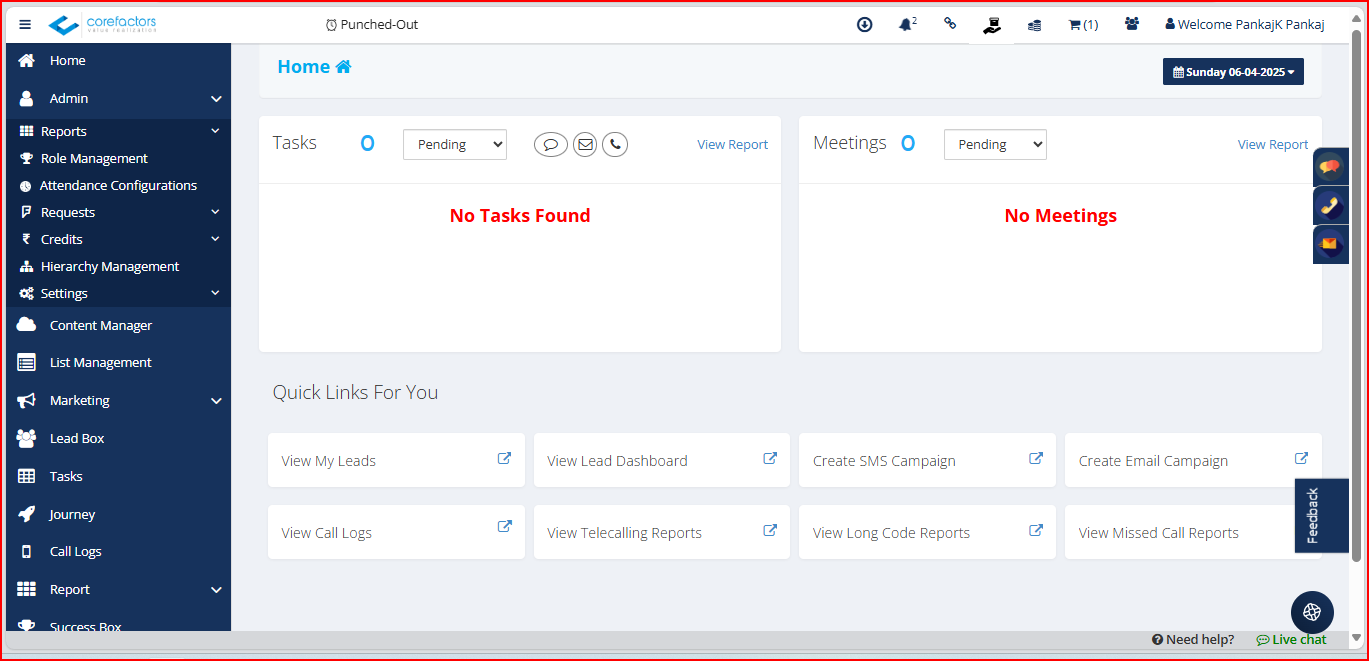Open List Management
This screenshot has width=1369, height=661.
[118, 363]
